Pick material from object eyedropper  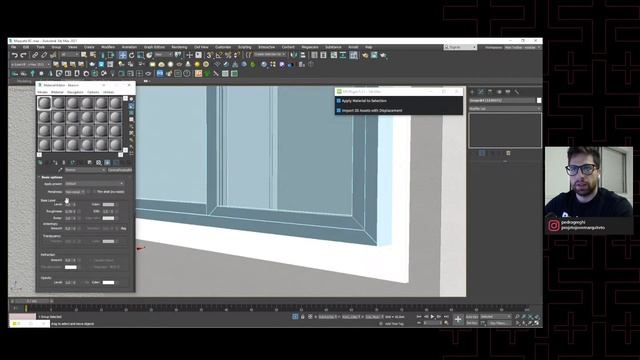coord(60,170)
